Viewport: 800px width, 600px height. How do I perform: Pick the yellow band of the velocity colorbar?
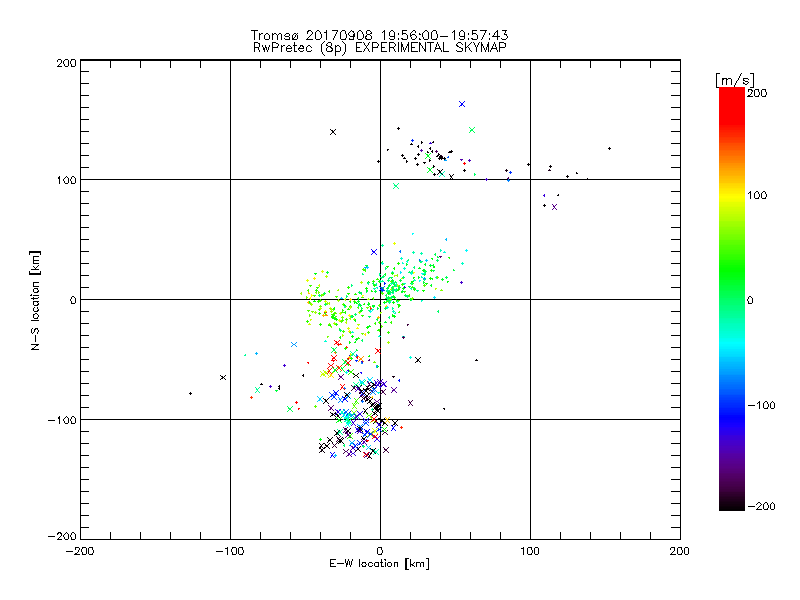pyautogui.click(x=732, y=196)
